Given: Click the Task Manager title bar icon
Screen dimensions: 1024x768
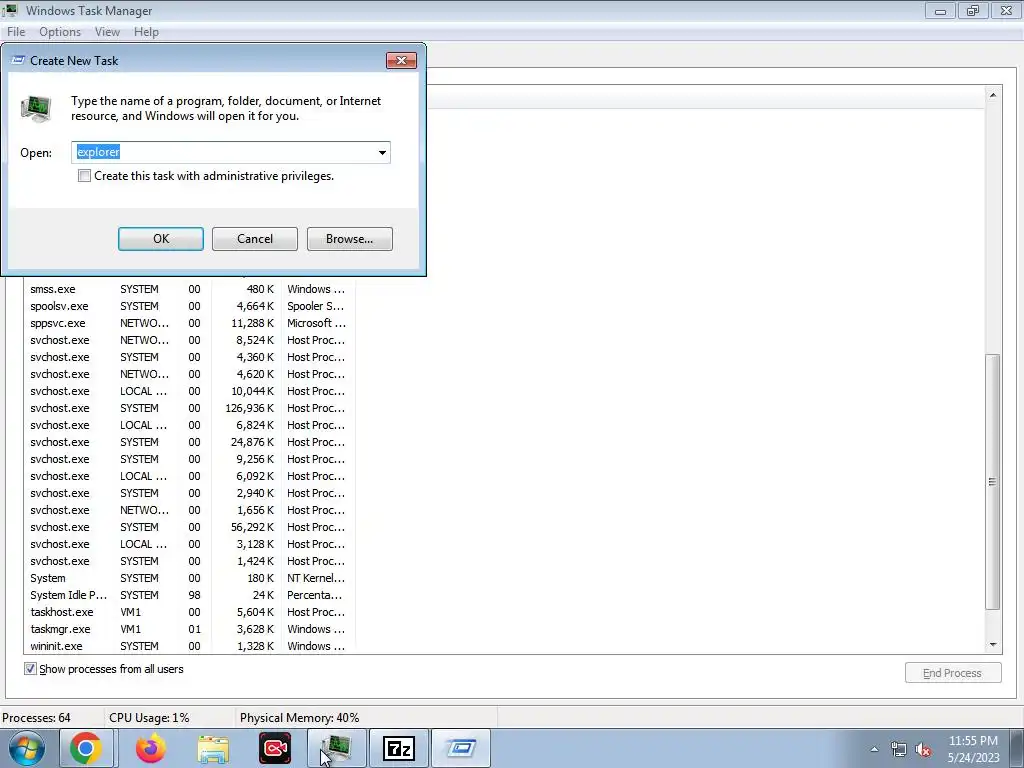Looking at the screenshot, I should [10, 10].
